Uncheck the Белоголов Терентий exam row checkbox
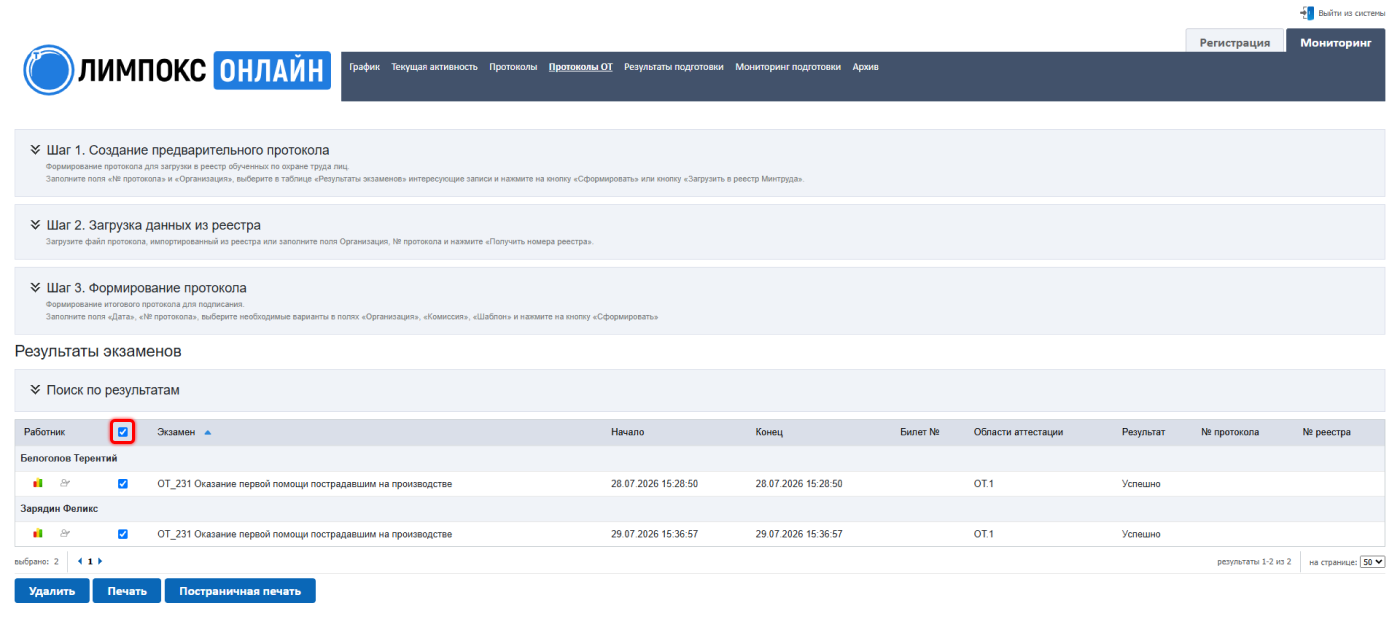The height and width of the screenshot is (625, 1400). pos(123,483)
